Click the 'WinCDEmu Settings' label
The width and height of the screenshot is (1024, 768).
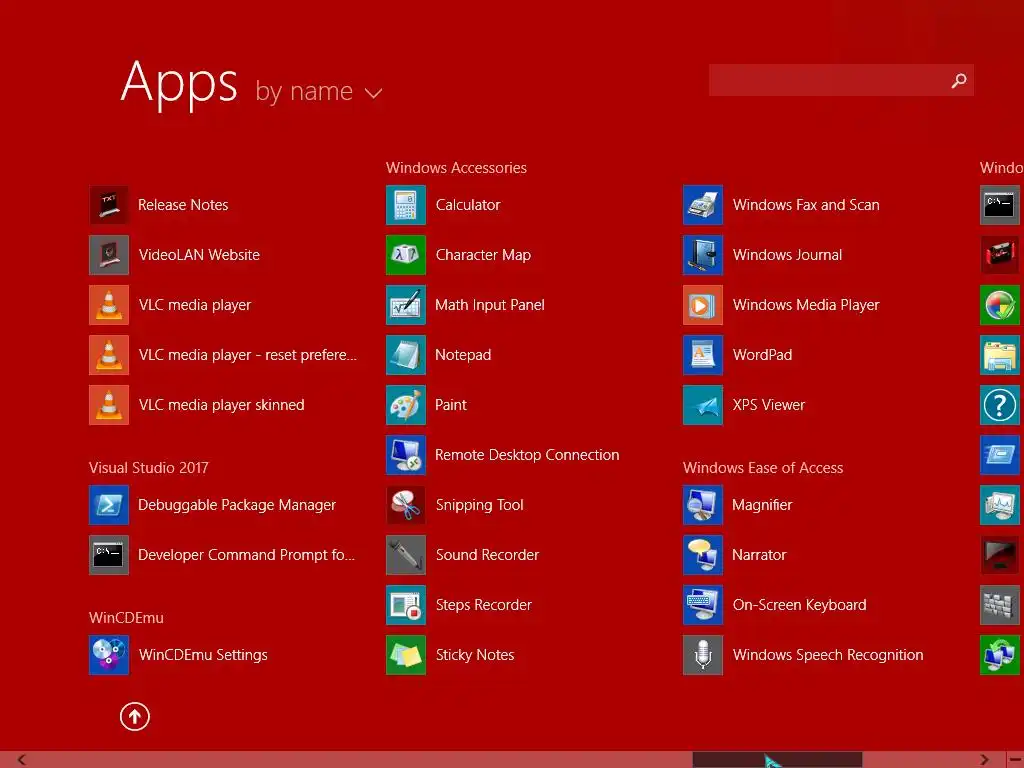pos(203,655)
